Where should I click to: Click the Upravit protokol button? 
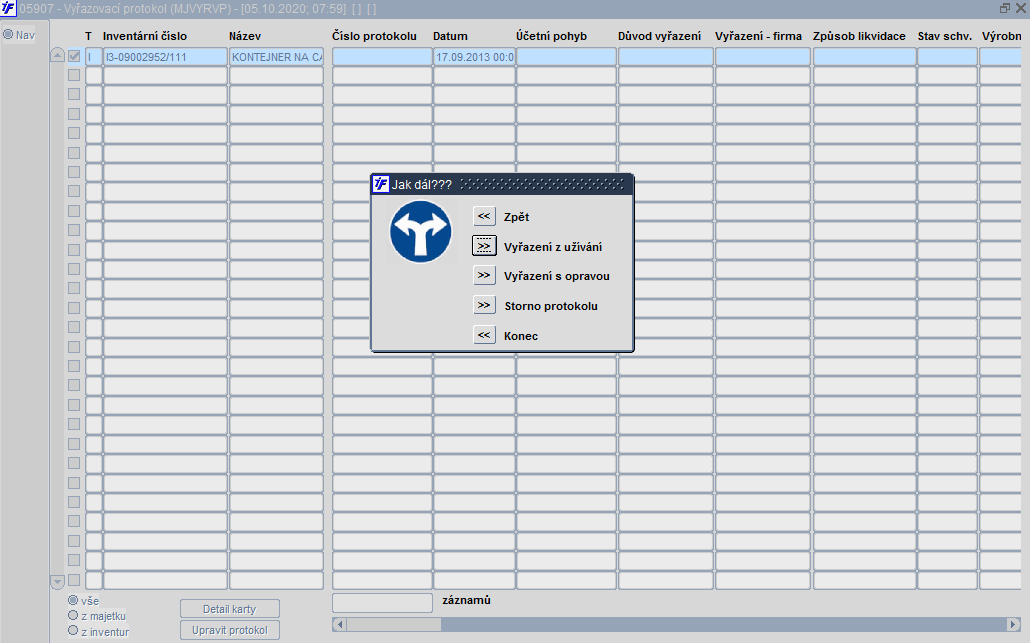[230, 630]
